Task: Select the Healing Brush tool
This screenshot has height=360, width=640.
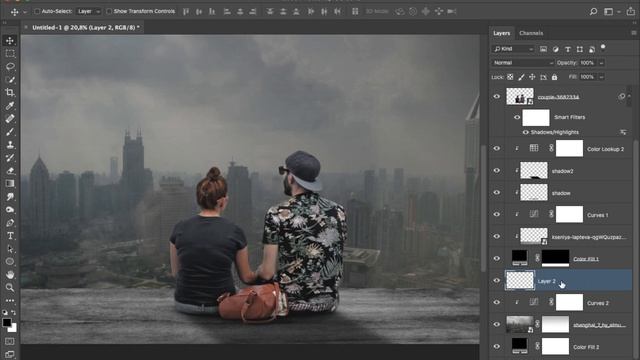Action: [x=10, y=119]
